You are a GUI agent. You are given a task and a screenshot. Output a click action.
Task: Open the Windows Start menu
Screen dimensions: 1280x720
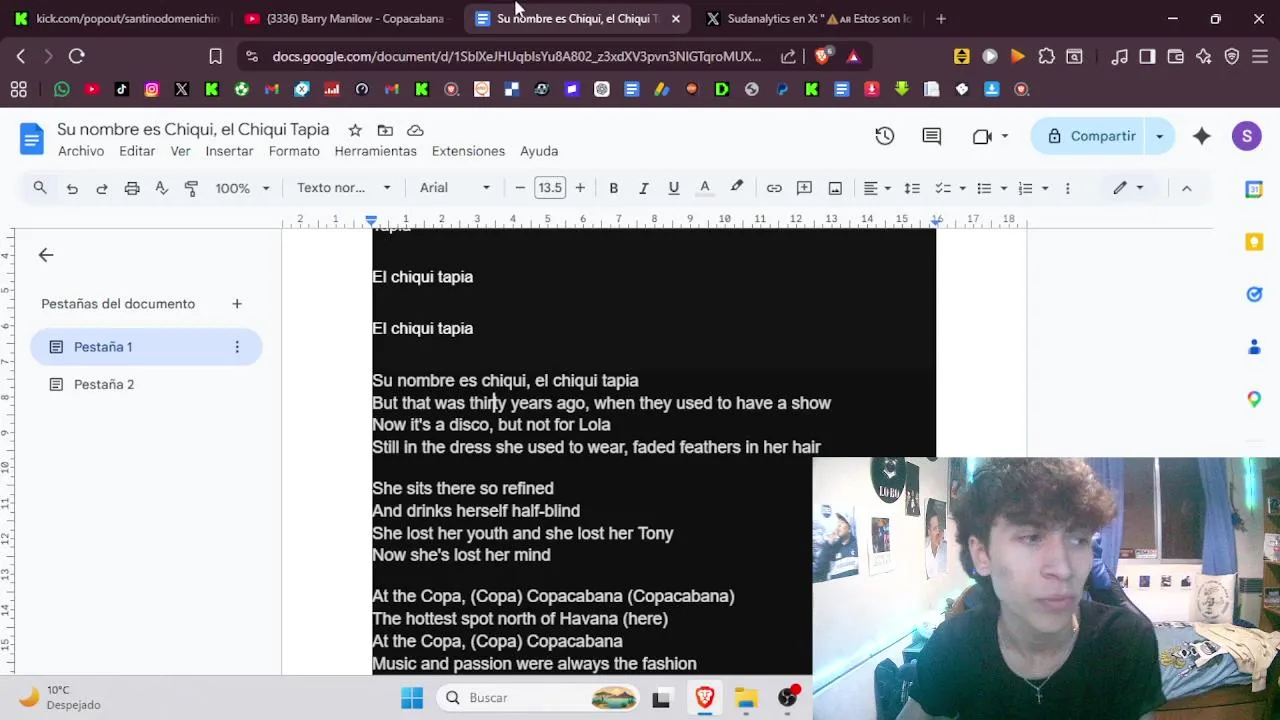click(412, 698)
